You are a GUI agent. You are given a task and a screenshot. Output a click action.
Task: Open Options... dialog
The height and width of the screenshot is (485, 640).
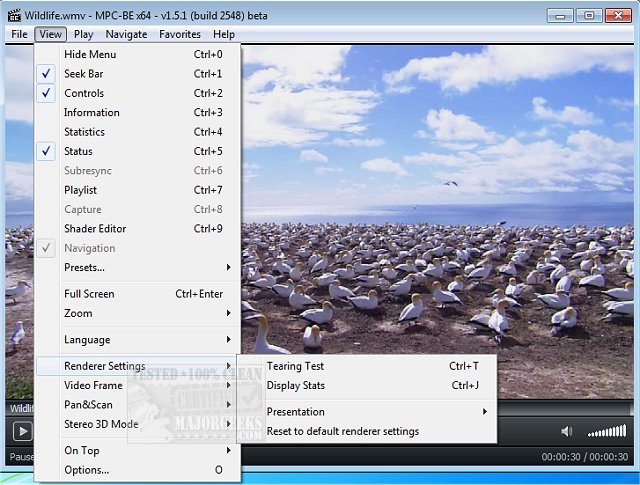(138, 470)
